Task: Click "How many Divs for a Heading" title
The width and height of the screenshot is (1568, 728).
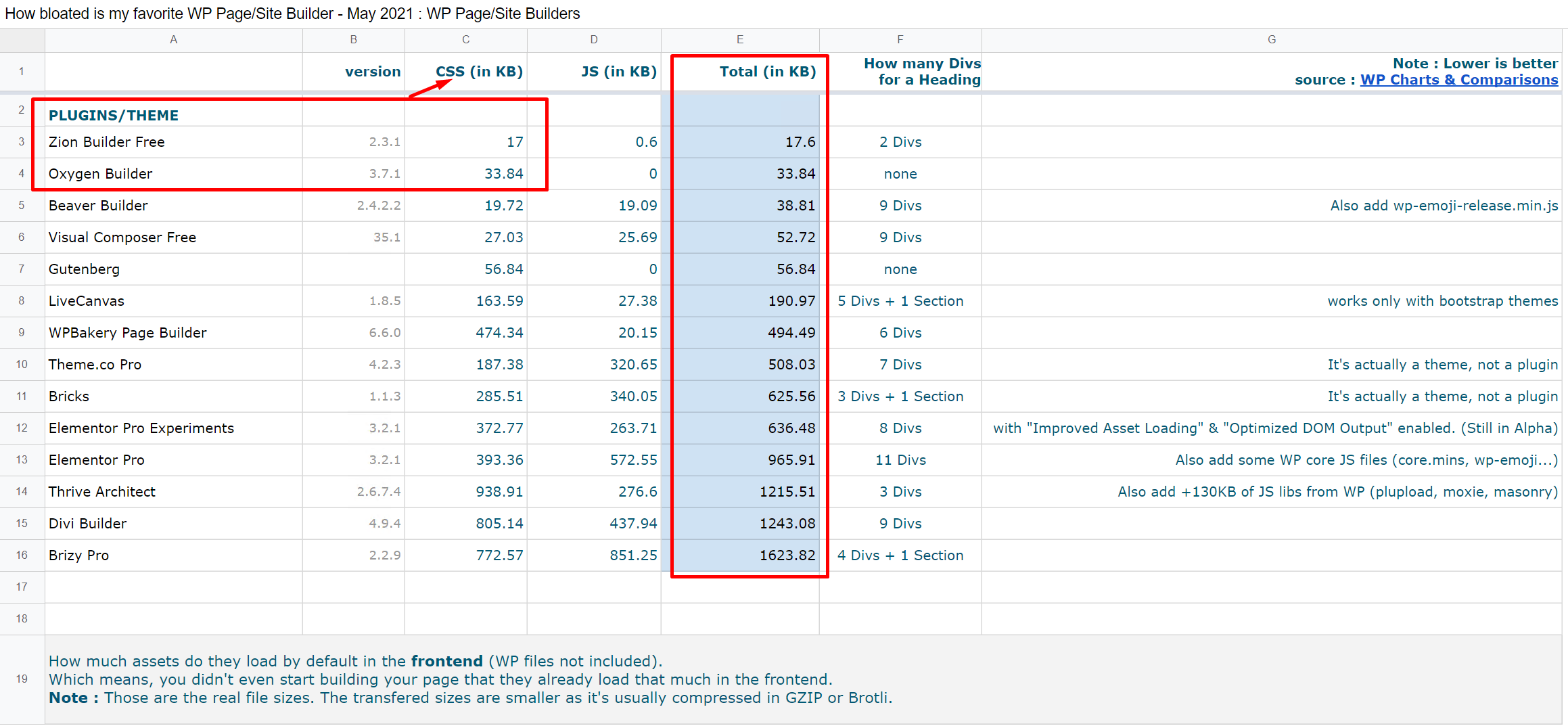Action: 900,72
